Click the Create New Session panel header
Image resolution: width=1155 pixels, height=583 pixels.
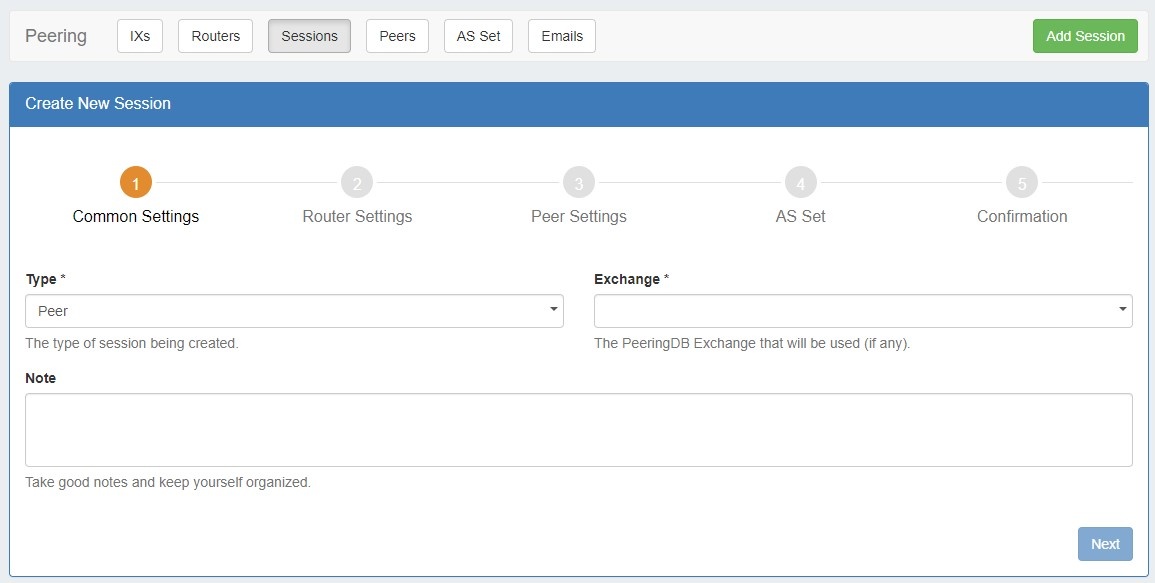(578, 103)
